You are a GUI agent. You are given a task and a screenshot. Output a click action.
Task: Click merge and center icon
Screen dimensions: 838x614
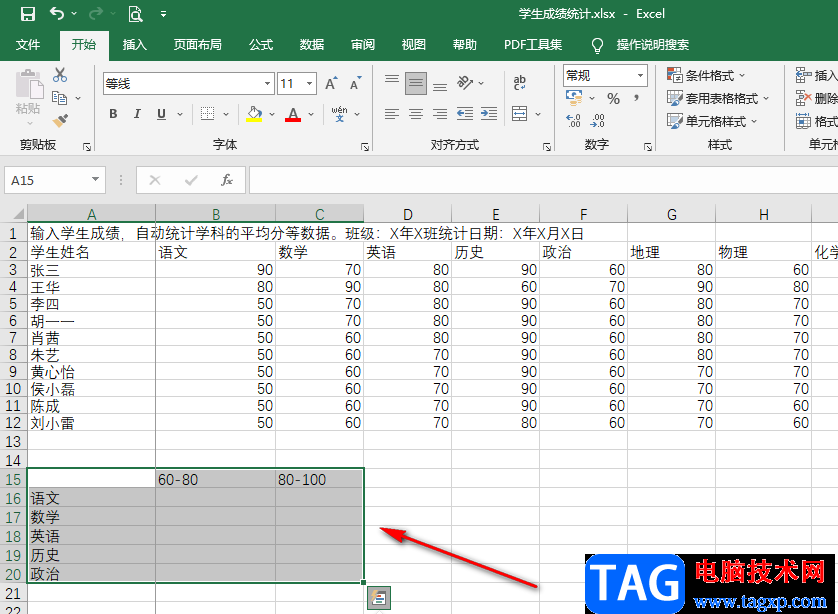[x=519, y=114]
